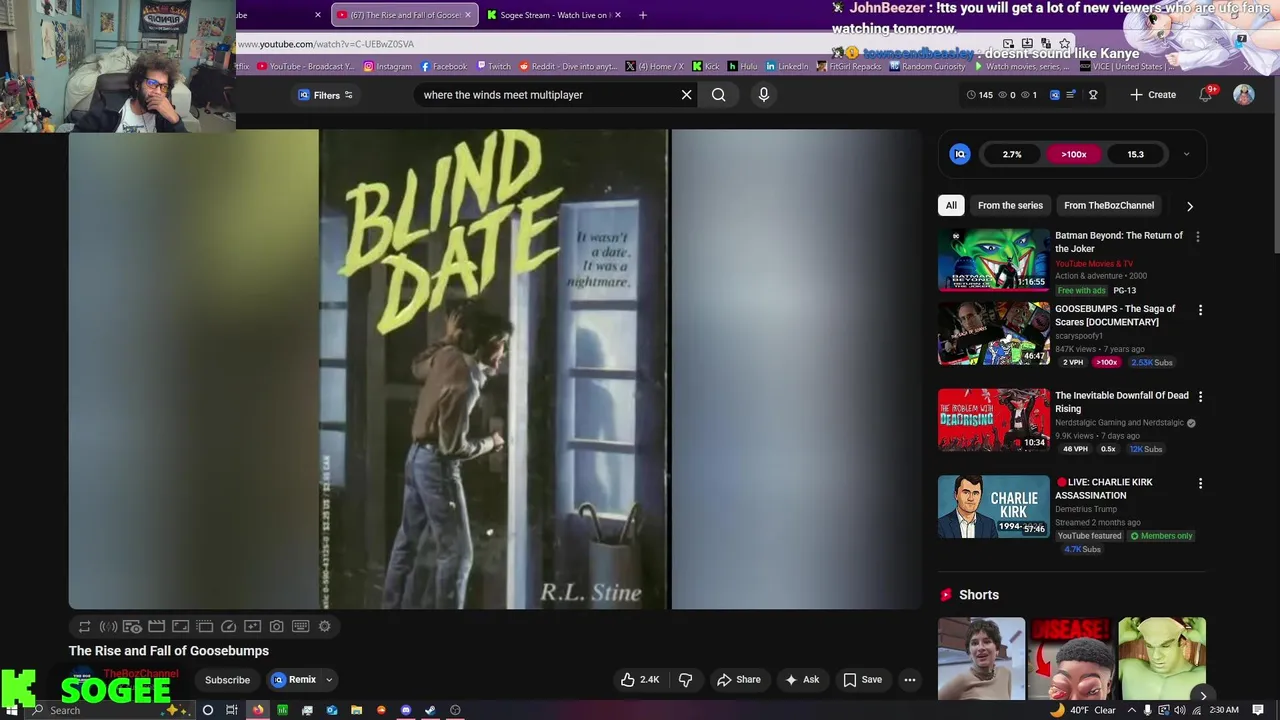The height and width of the screenshot is (720, 1280).
Task: Click the vidIQ 145 clock counter
Action: tap(980, 95)
